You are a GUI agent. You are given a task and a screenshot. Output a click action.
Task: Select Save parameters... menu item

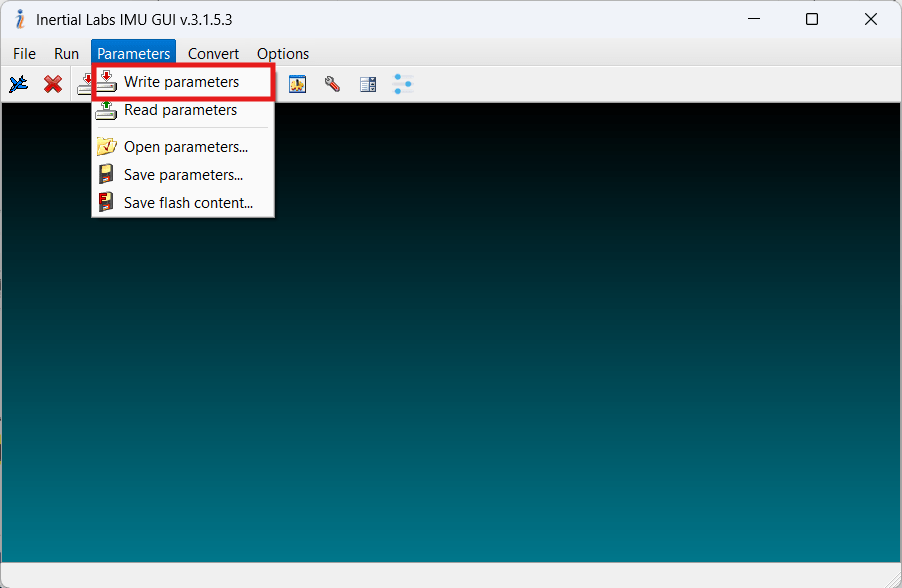[183, 175]
